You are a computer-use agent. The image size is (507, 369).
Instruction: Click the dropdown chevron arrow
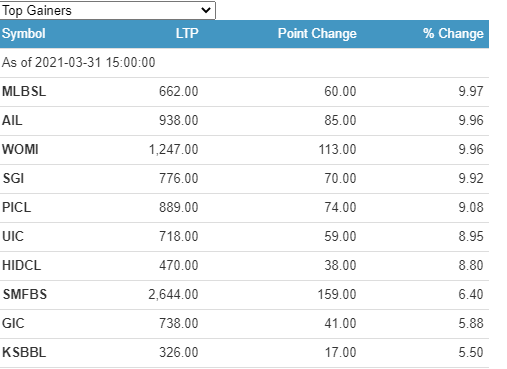coord(206,10)
